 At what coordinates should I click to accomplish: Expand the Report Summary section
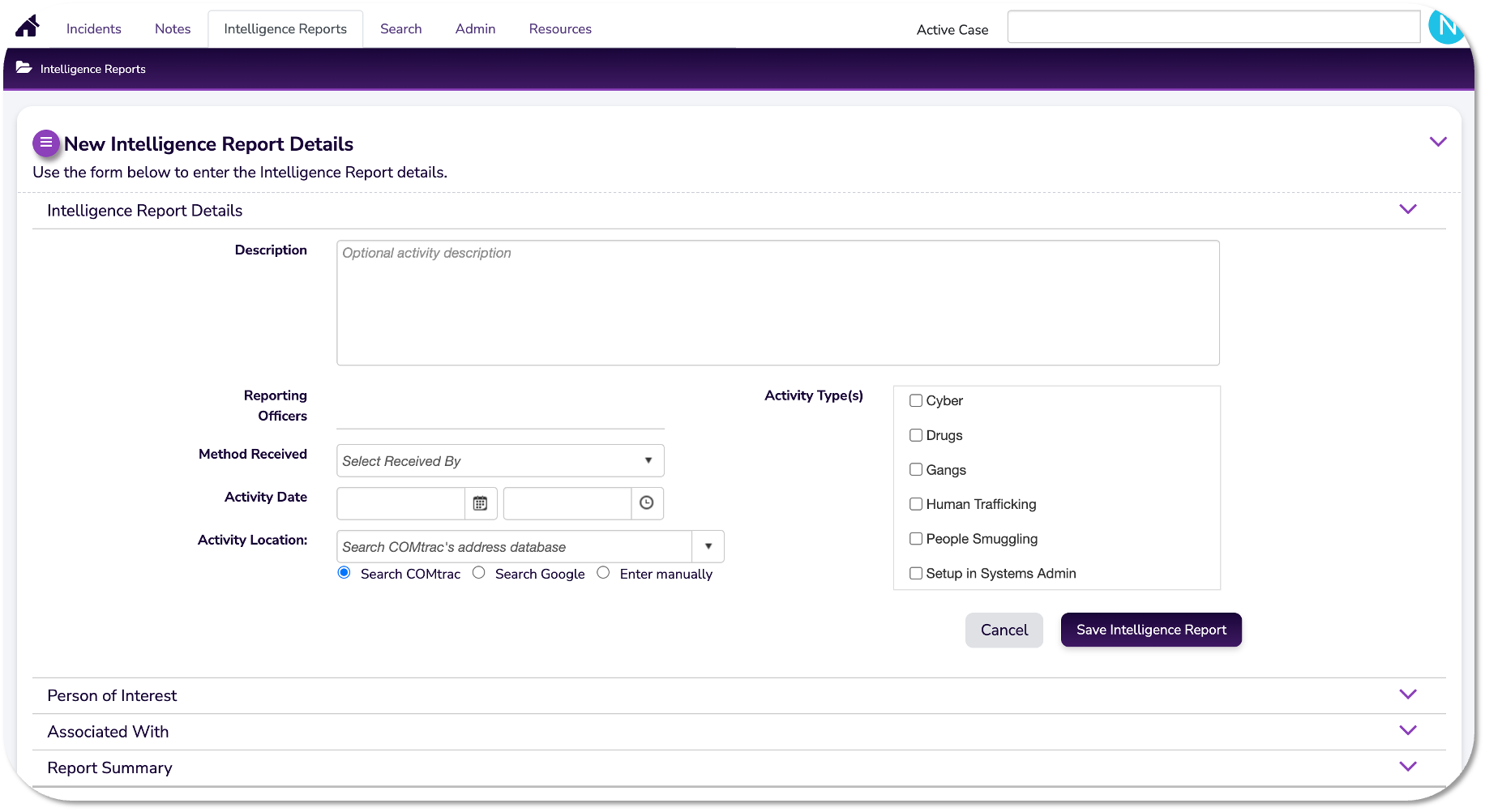point(1407,767)
